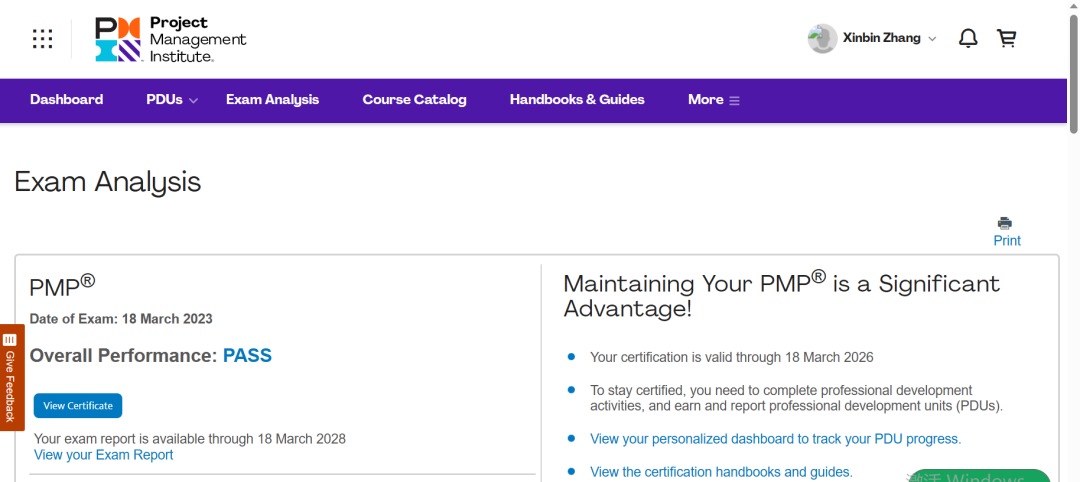Go to the Dashboard tab
Screen dimensions: 1080x482
point(67,100)
